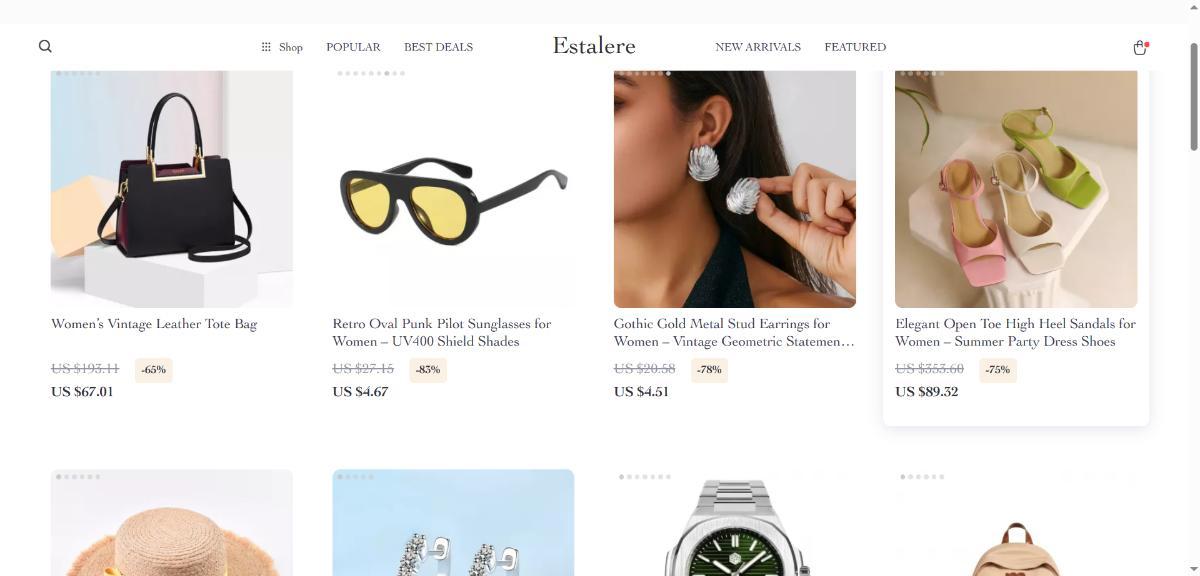This screenshot has width=1200, height=576.
Task: Open the BEST DEALS menu item
Action: pos(438,47)
